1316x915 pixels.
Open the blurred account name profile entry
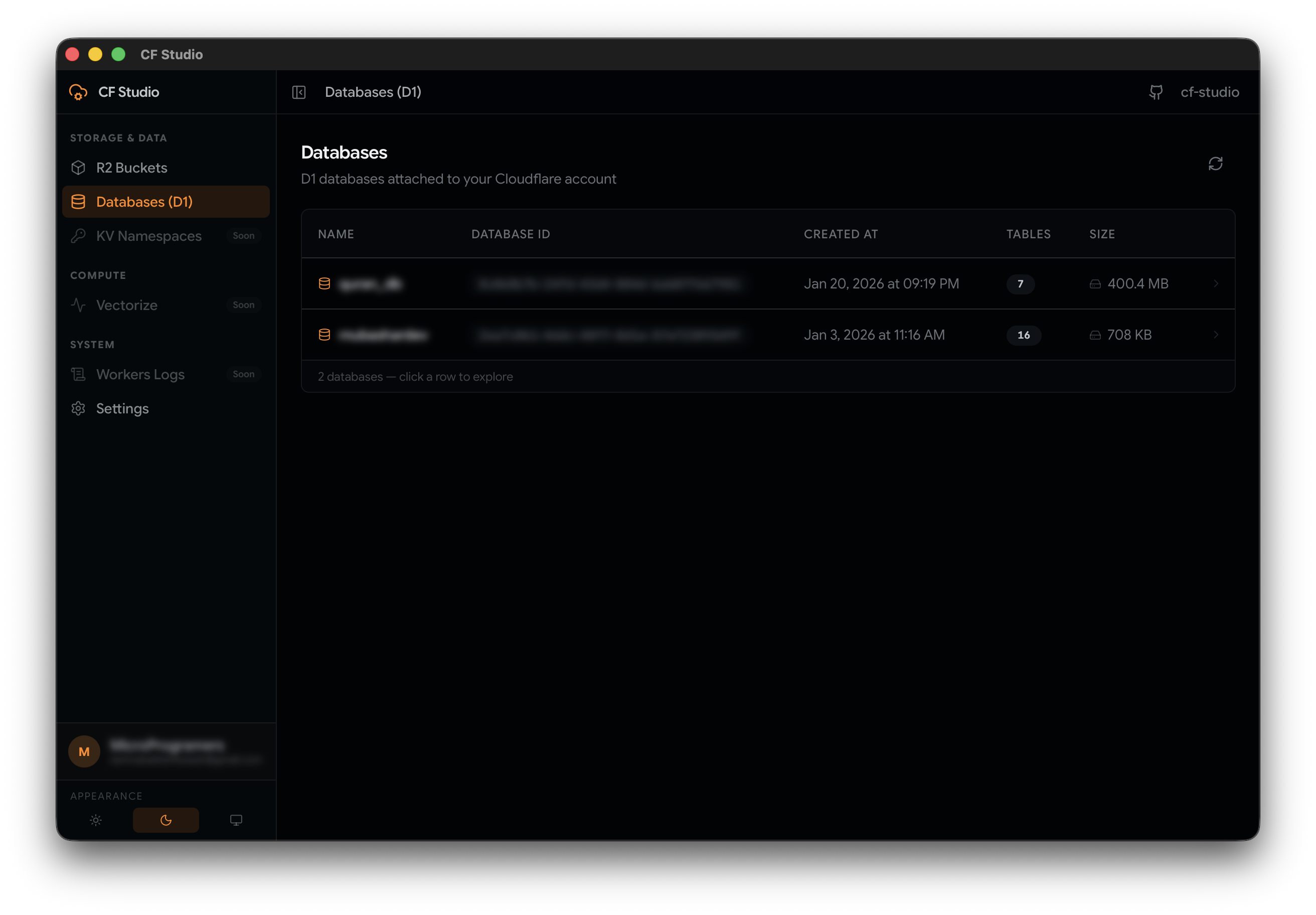(166, 752)
